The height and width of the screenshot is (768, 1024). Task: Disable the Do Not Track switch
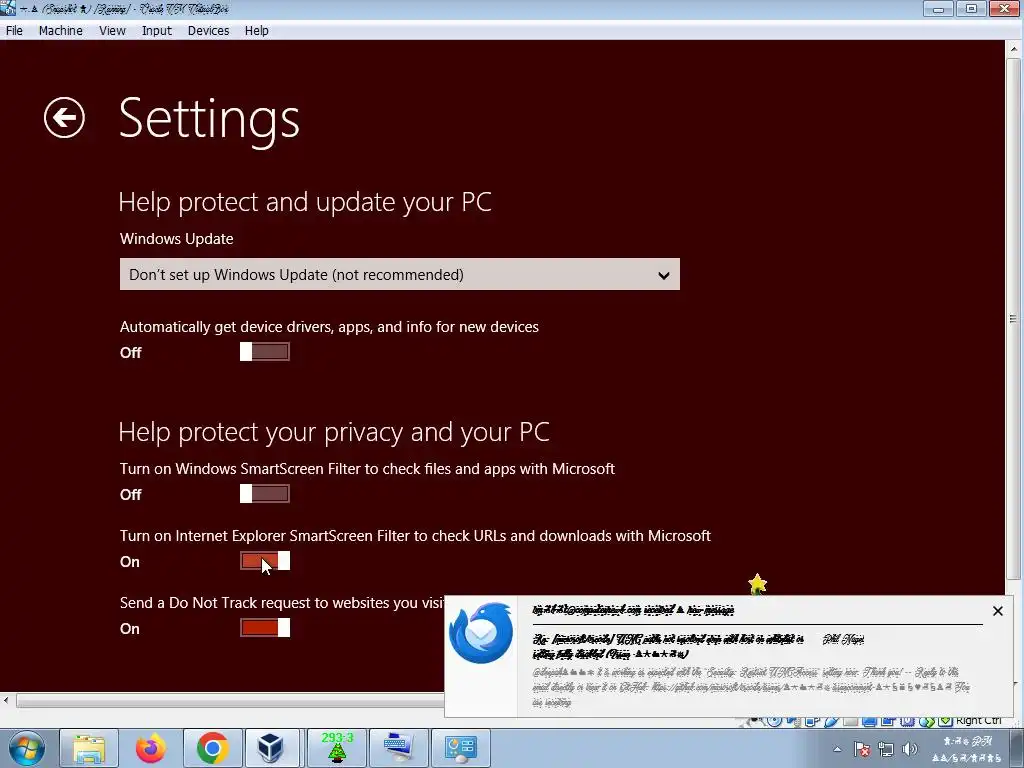[x=264, y=628]
